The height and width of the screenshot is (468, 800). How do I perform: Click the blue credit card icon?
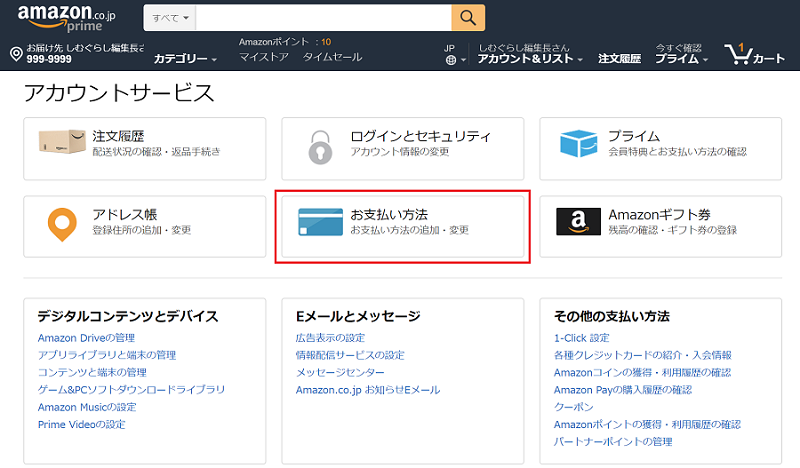click(320, 222)
